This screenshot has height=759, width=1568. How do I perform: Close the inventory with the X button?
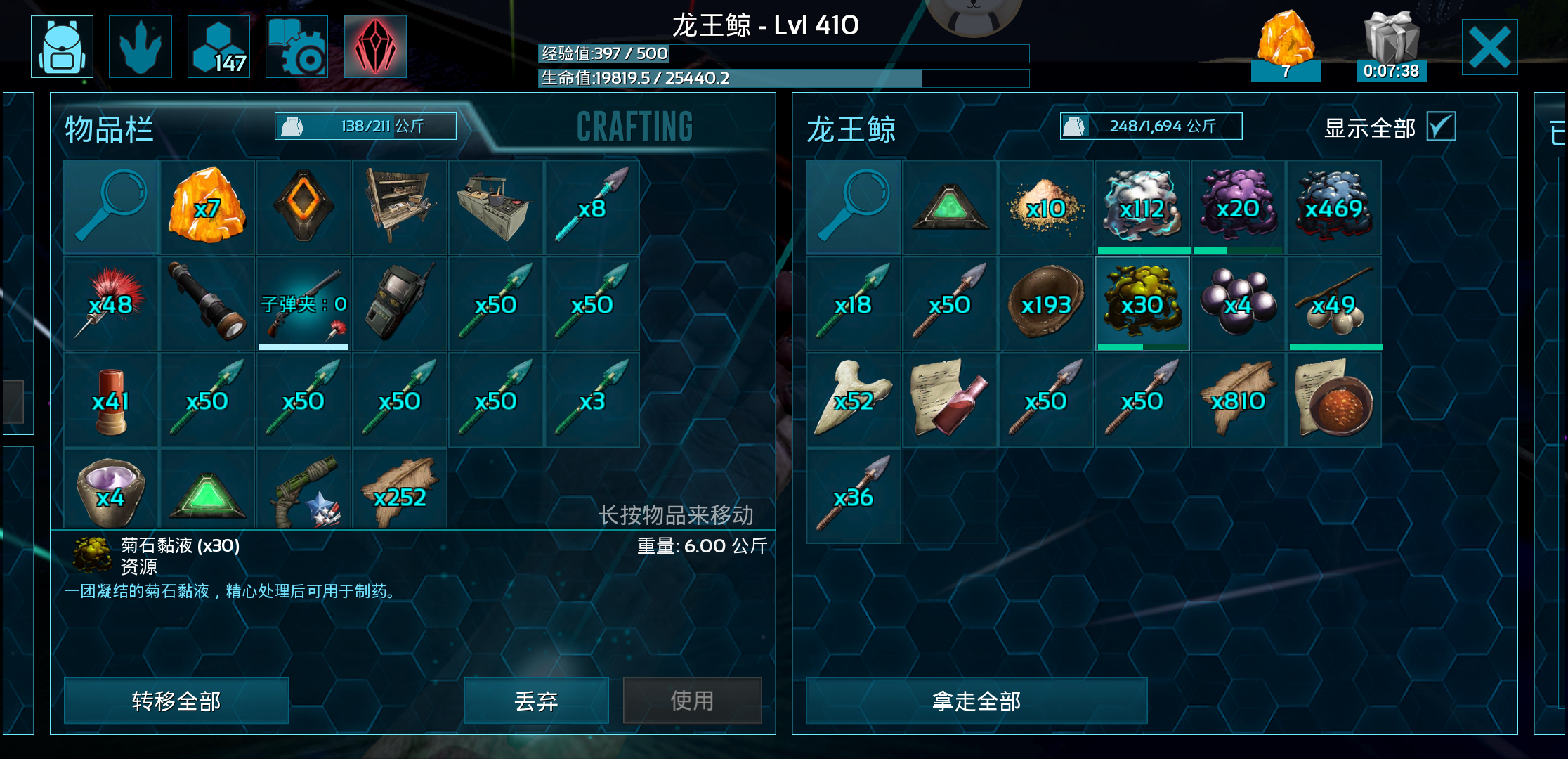pyautogui.click(x=1489, y=47)
